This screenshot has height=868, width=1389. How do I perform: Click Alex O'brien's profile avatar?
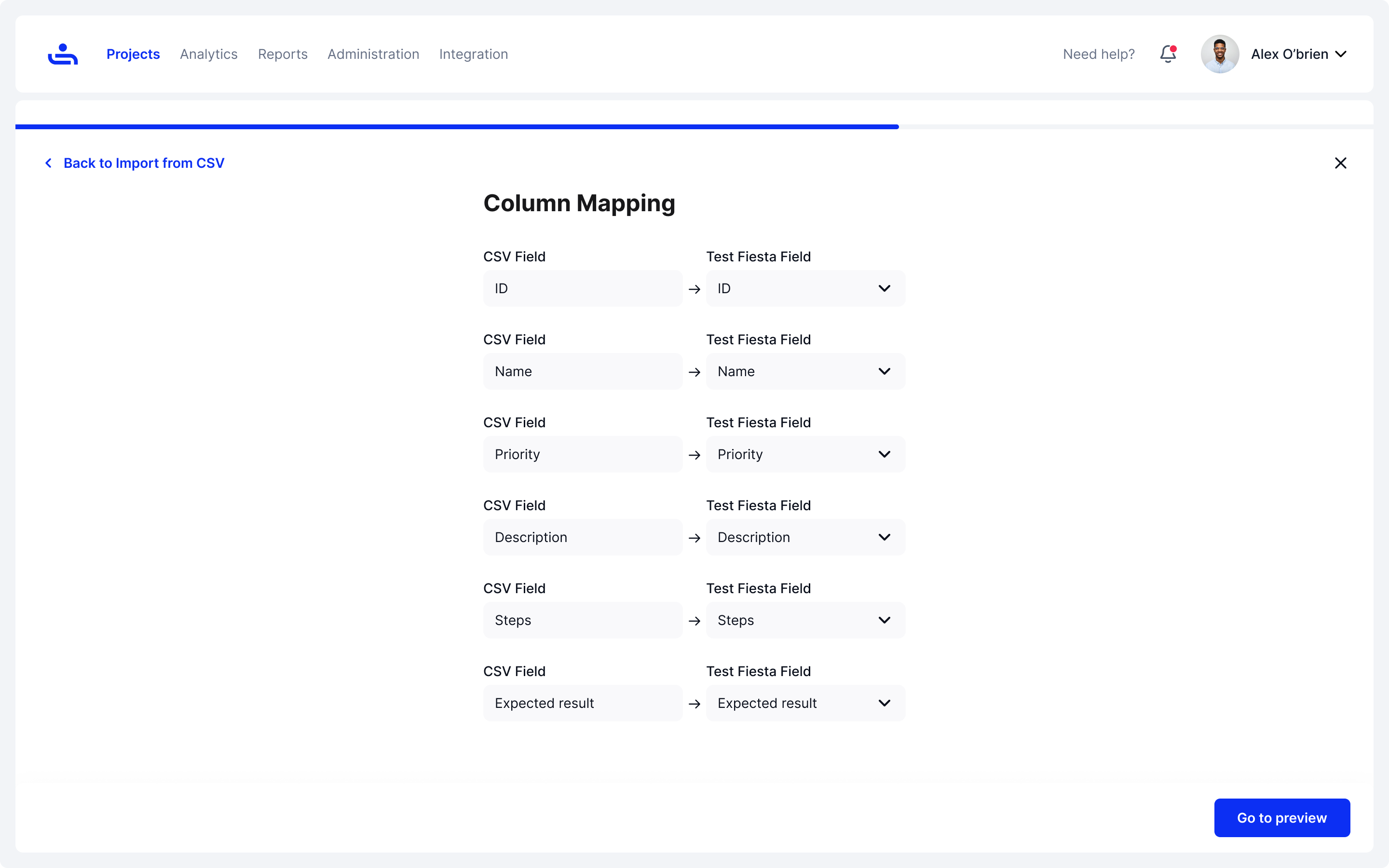click(x=1219, y=54)
